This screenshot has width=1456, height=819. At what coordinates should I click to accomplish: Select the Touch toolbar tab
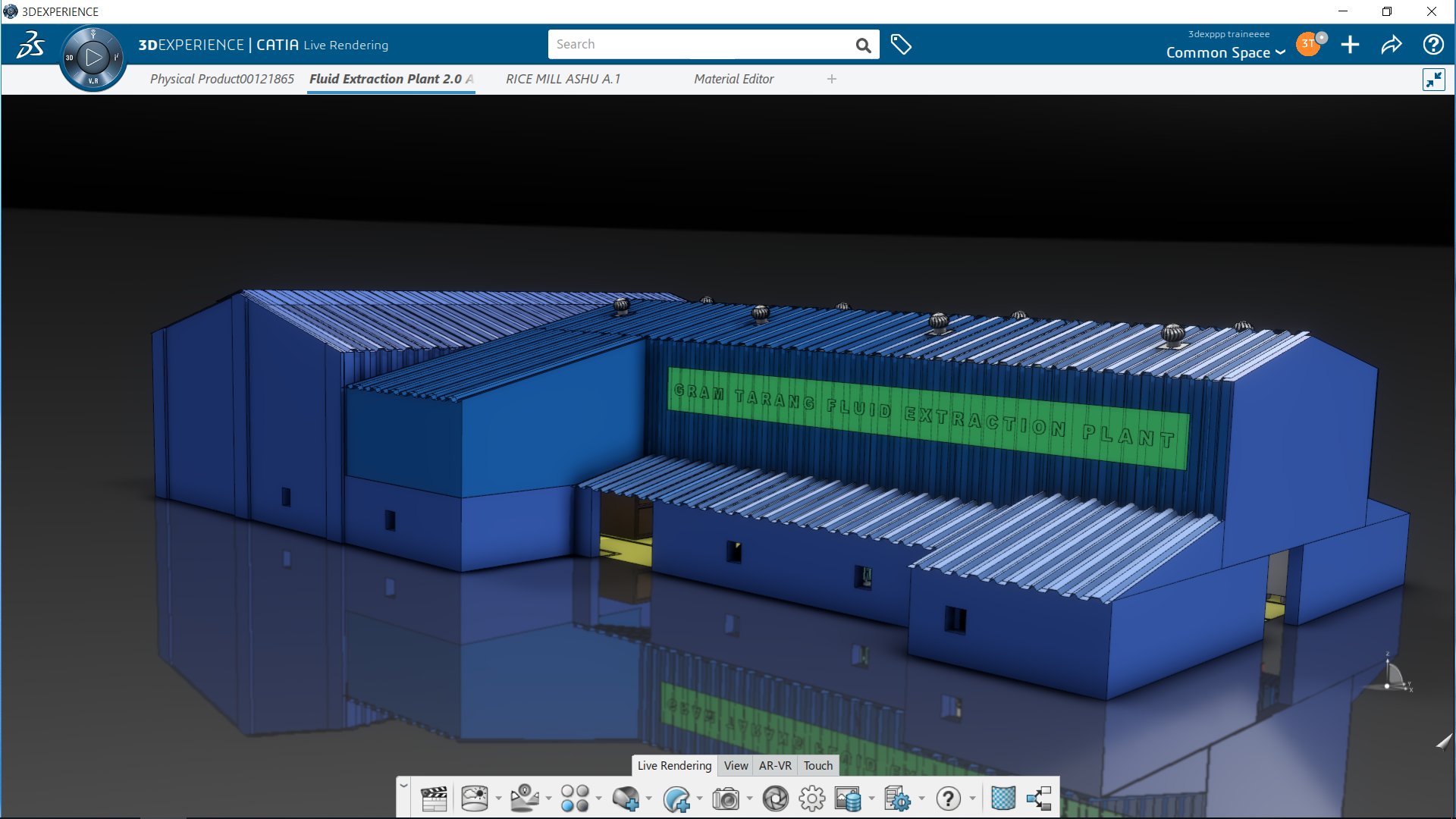click(818, 765)
